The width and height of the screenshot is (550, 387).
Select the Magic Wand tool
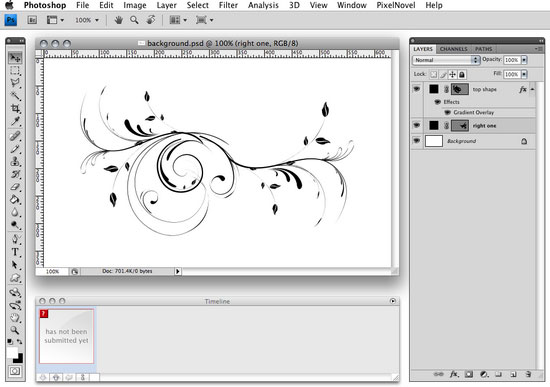15,95
